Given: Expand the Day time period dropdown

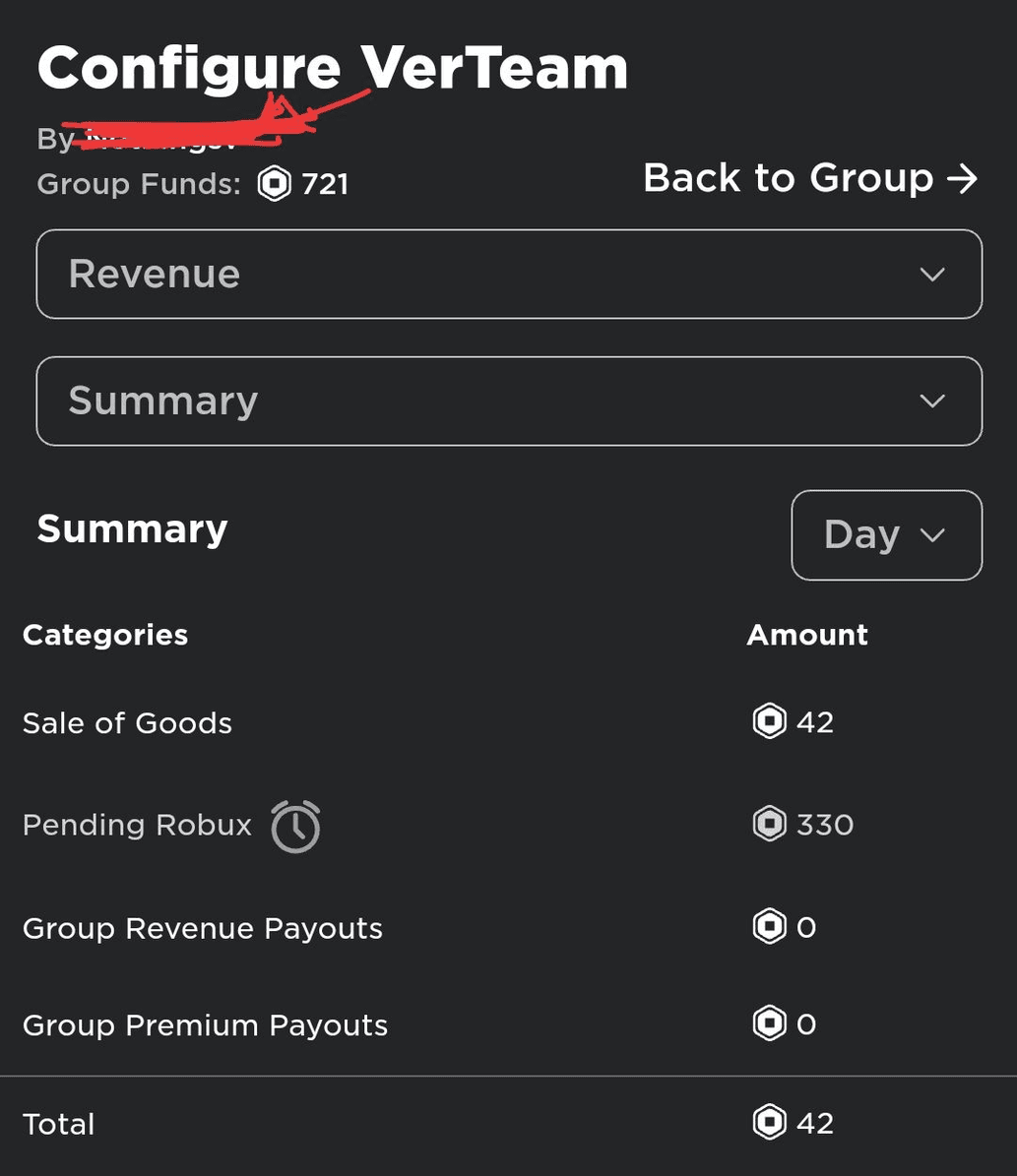Looking at the screenshot, I should [x=886, y=534].
